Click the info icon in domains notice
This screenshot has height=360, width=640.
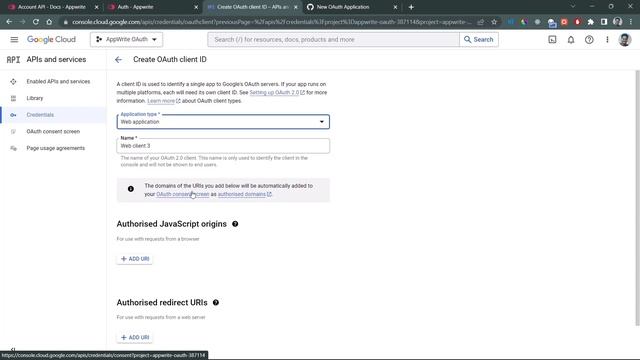tap(131, 189)
